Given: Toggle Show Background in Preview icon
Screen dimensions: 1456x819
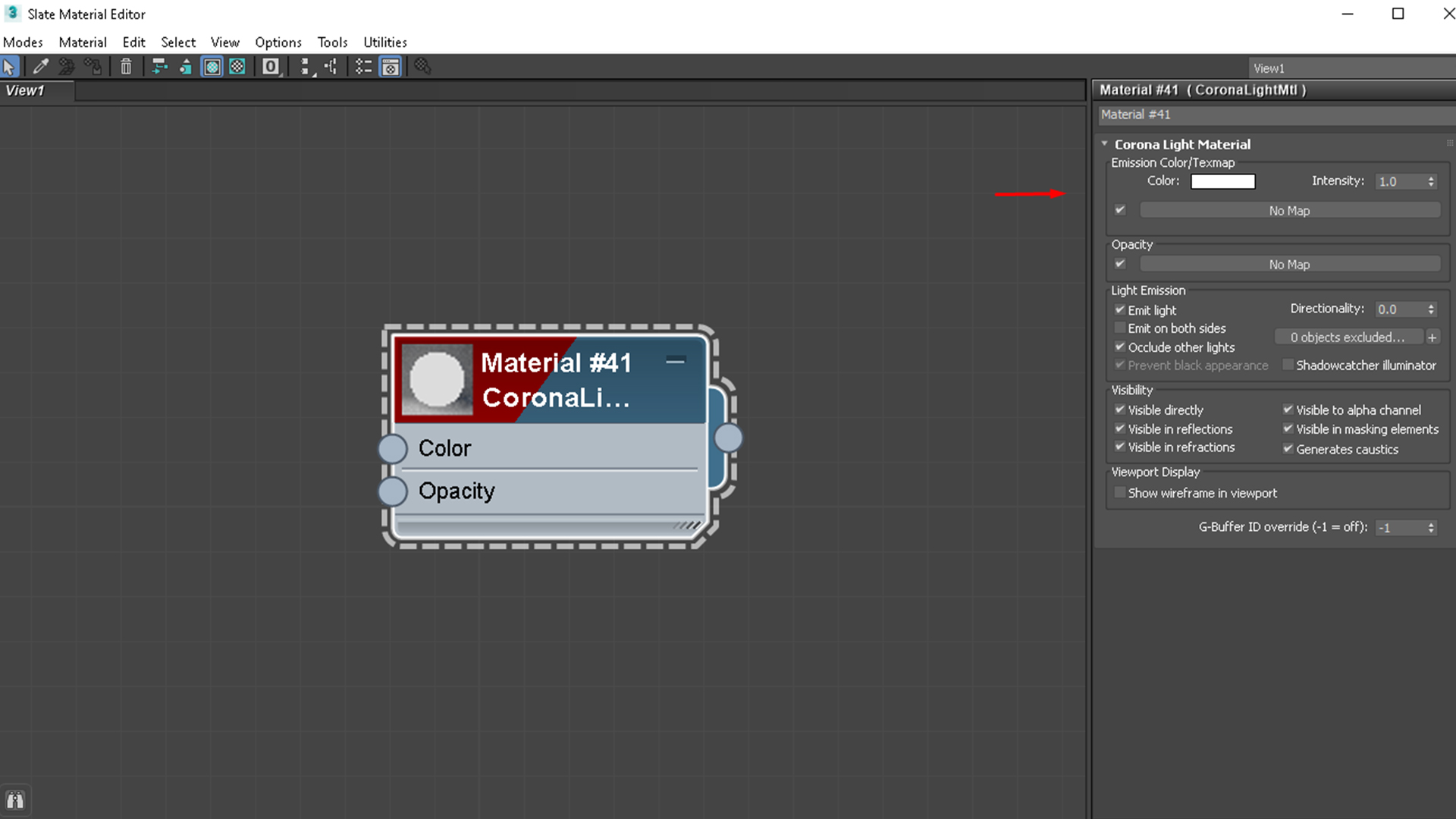Looking at the screenshot, I should click(x=237, y=67).
